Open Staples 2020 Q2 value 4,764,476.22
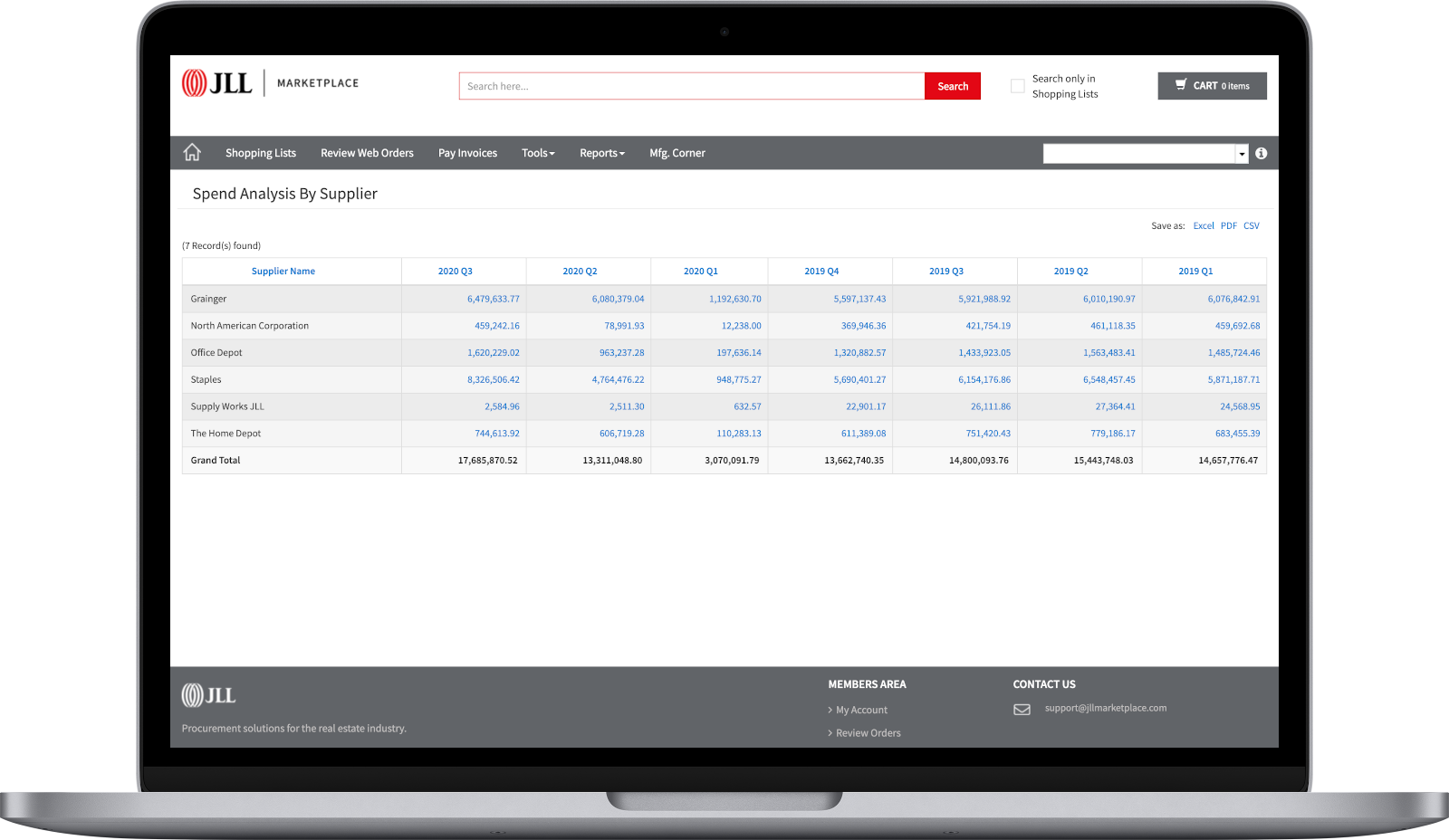 (618, 380)
